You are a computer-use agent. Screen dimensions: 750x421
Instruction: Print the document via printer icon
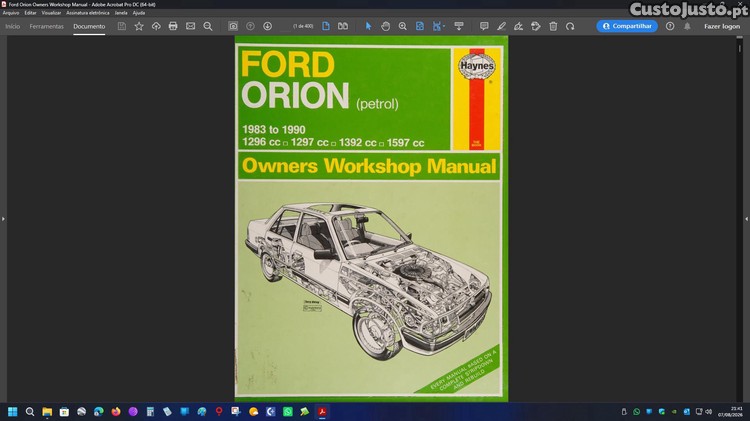pos(173,26)
